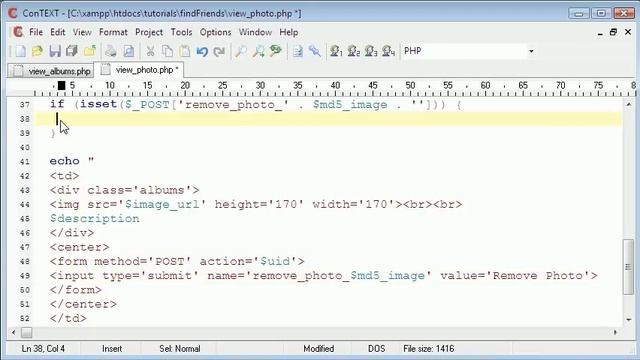Redo the last undone edit

coord(220,51)
